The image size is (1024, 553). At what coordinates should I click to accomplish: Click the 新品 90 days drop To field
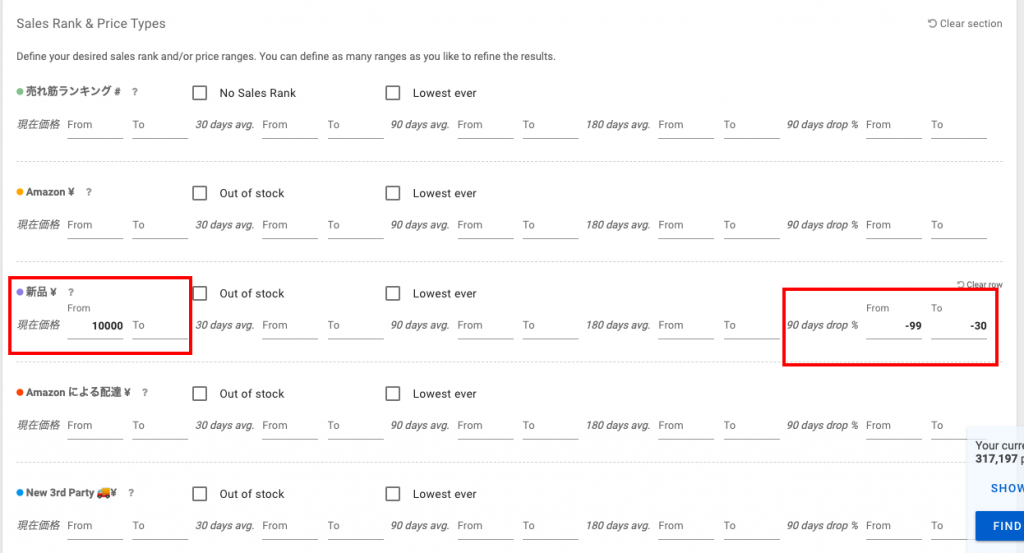tap(959, 326)
